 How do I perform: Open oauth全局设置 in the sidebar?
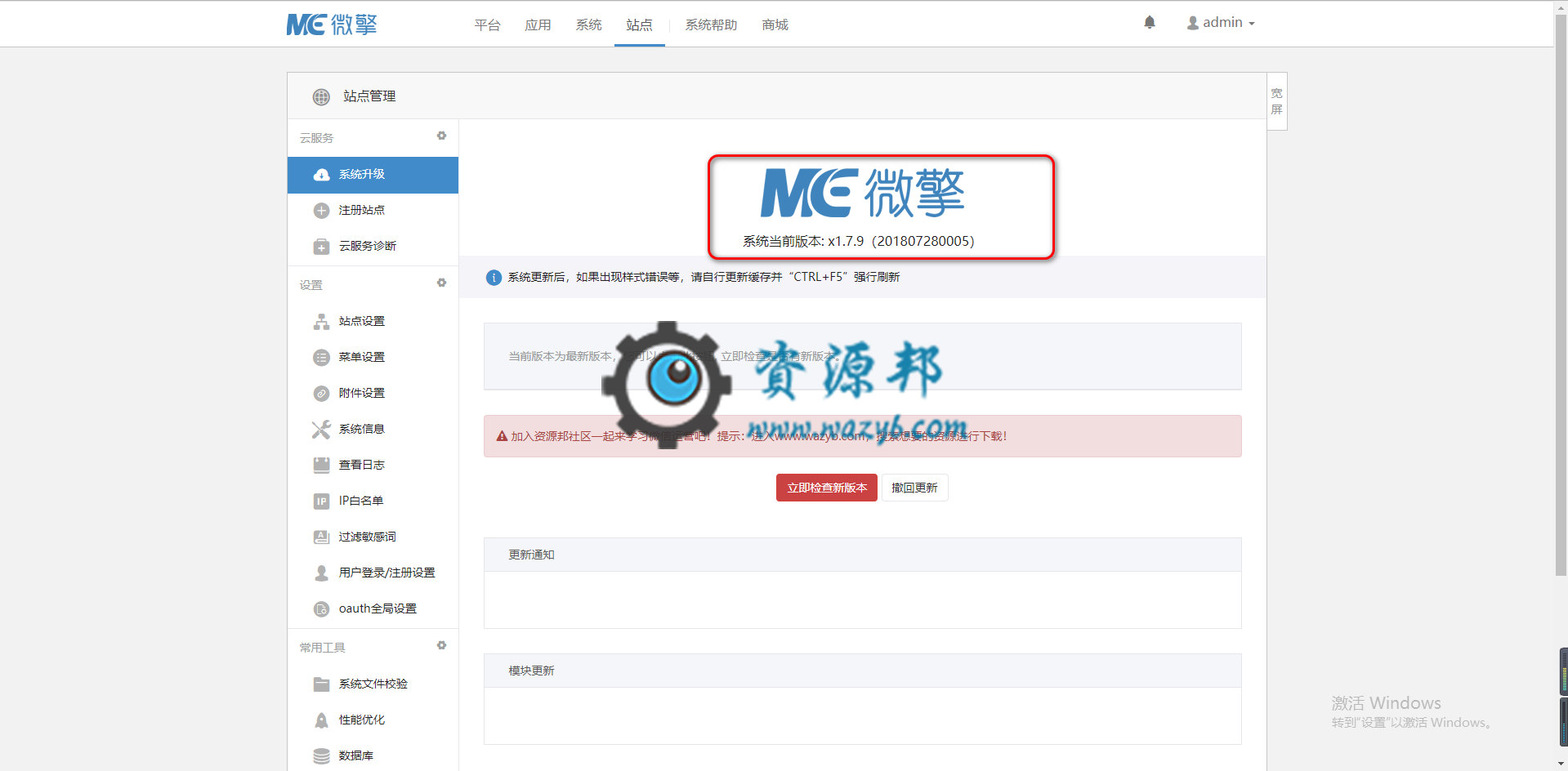[x=373, y=609]
